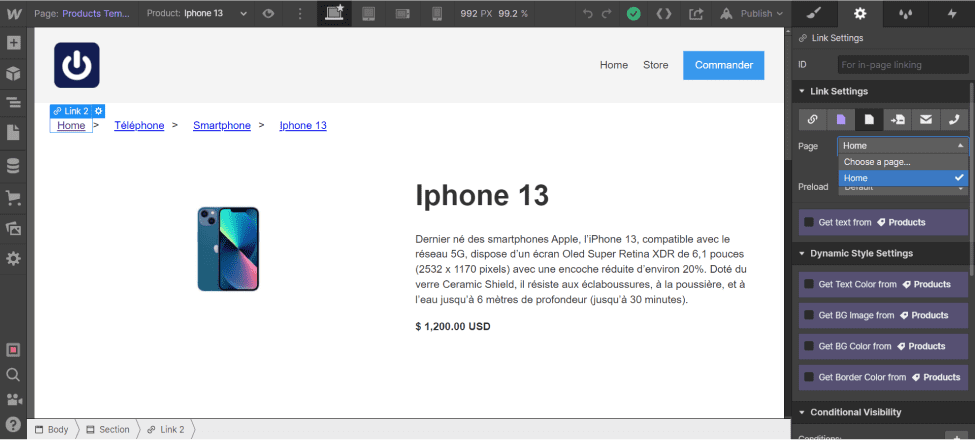Select the highlighted Home page option
The height and width of the screenshot is (440, 975).
(x=903, y=178)
